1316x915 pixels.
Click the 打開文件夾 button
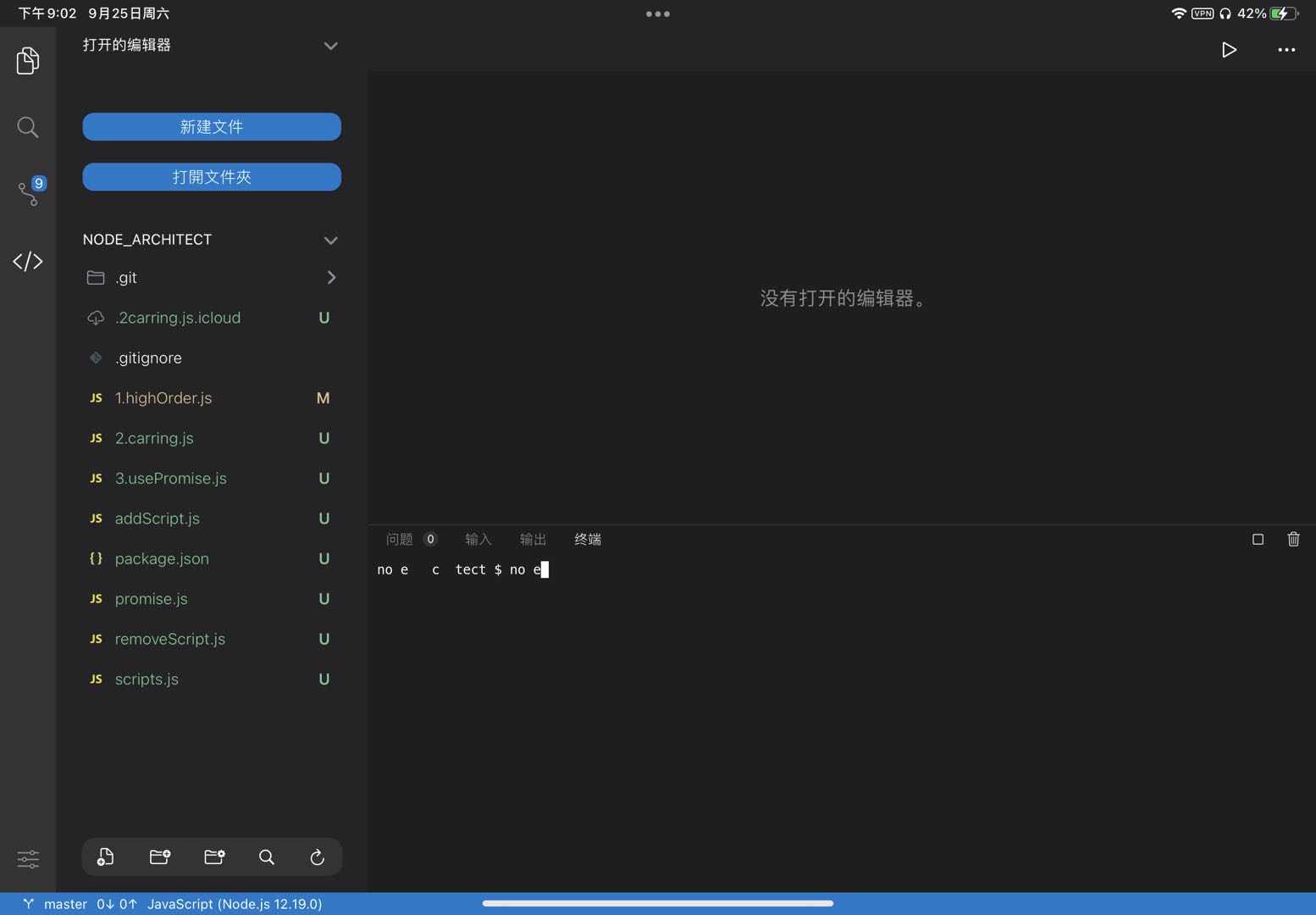211,176
